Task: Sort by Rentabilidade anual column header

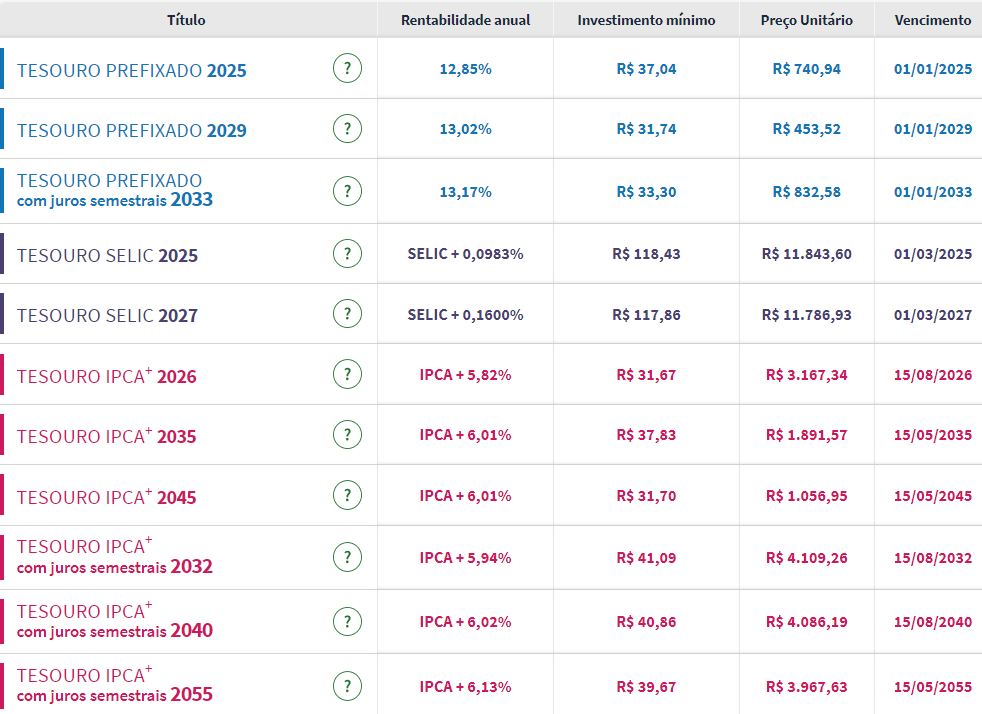Action: (465, 20)
